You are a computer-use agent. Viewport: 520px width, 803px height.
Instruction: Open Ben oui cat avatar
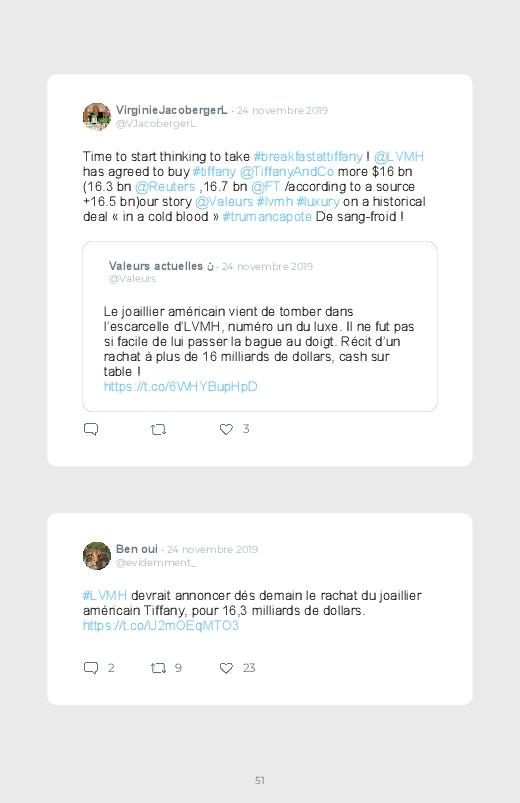point(97,556)
